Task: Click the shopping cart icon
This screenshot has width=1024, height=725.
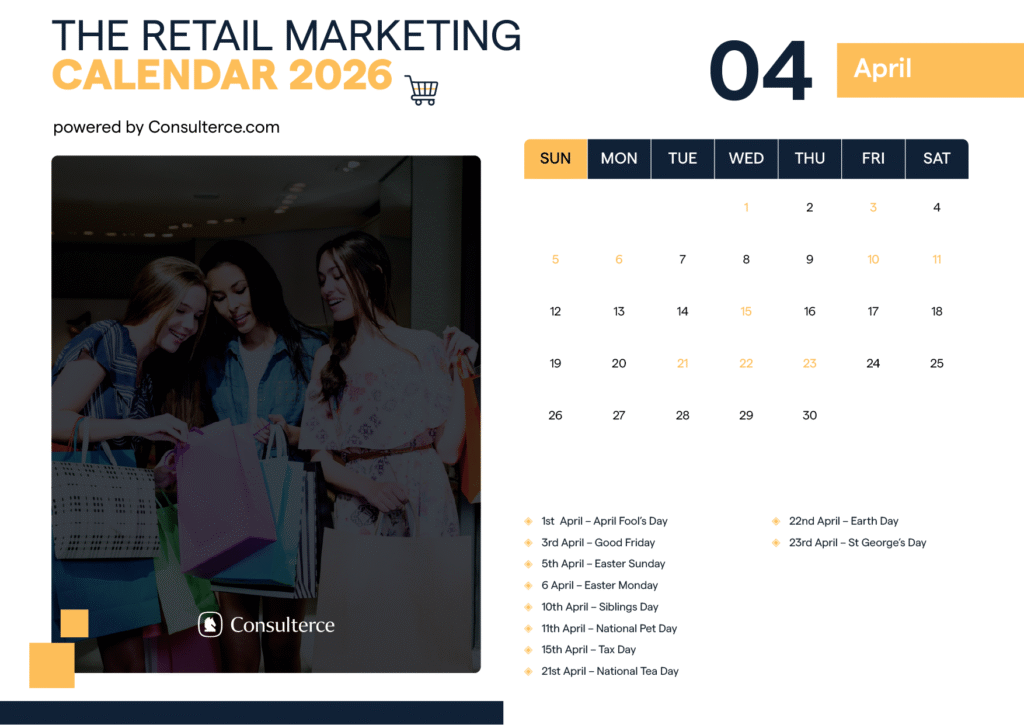Action: pos(422,88)
